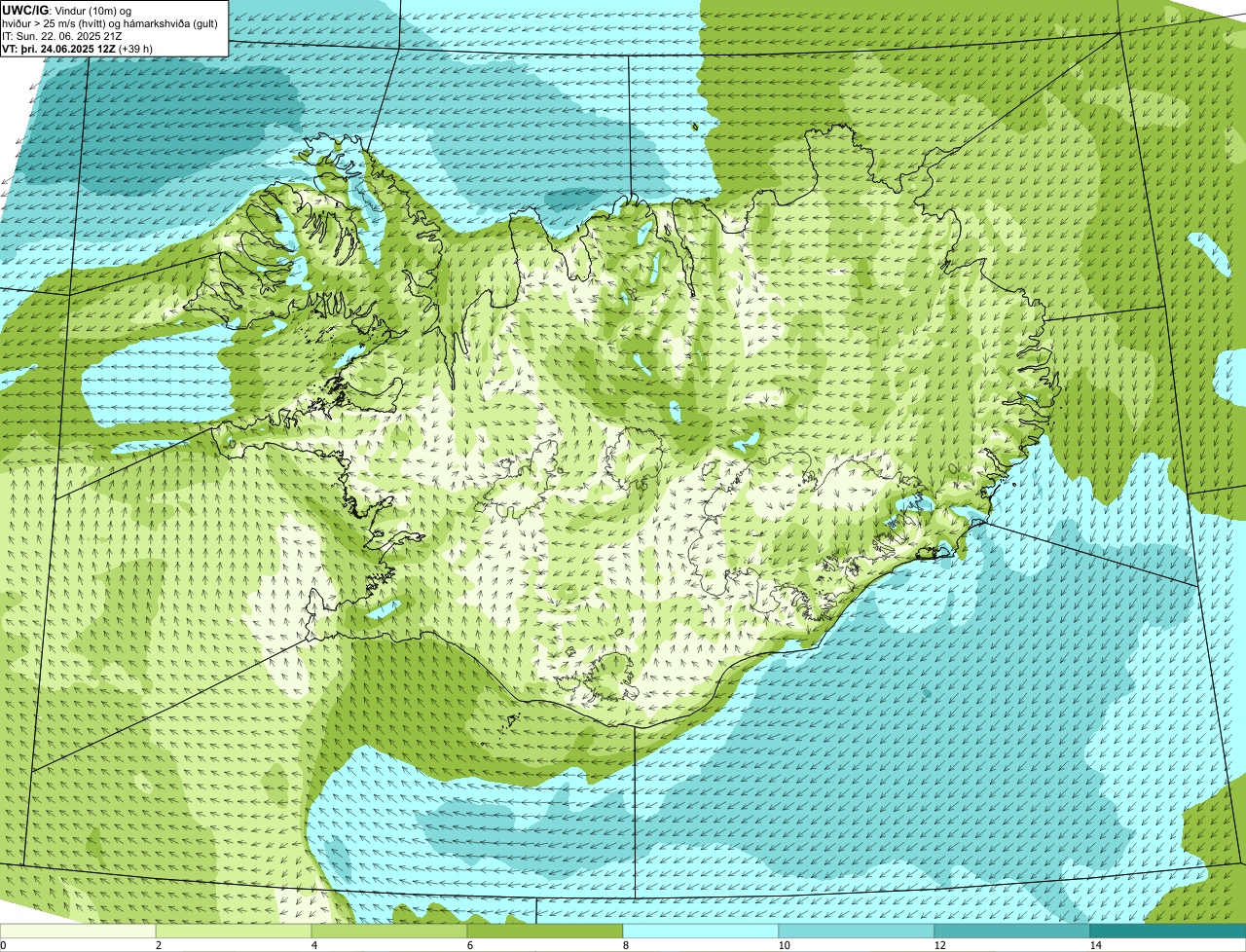1246x952 pixels.
Task: Click the 'VT: þri. 24.06.2025 12Z (+39 h)' line
Action: pos(77,49)
